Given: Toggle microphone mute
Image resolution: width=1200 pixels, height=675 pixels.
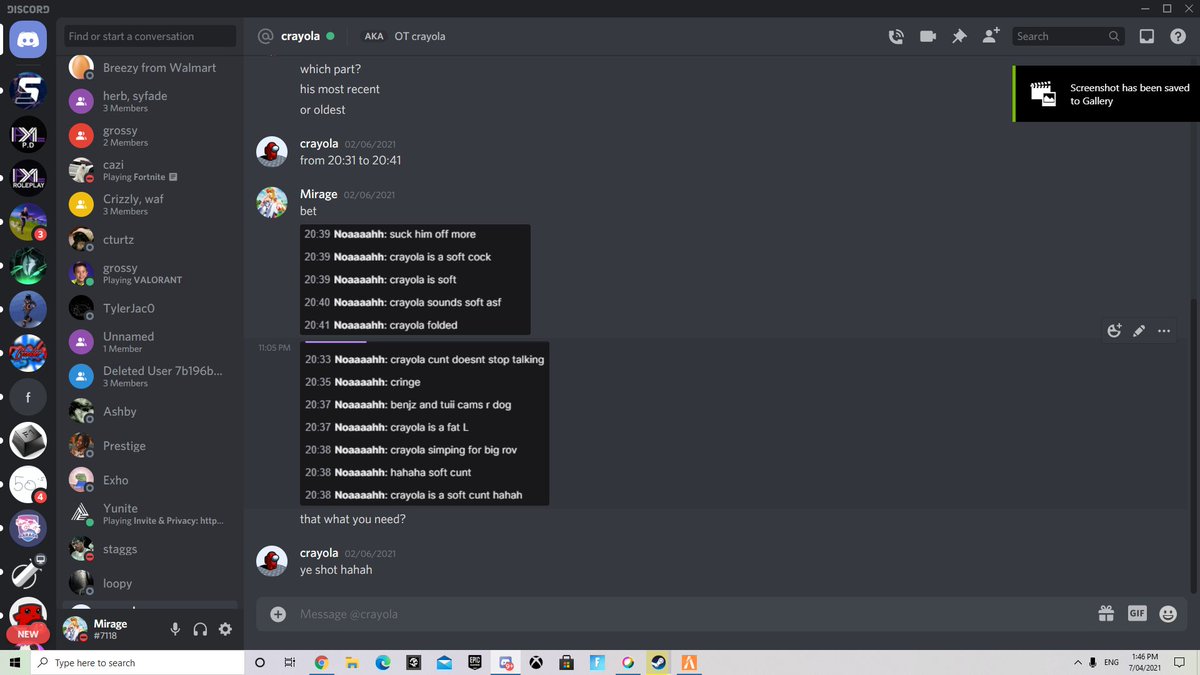Looking at the screenshot, I should 175,629.
